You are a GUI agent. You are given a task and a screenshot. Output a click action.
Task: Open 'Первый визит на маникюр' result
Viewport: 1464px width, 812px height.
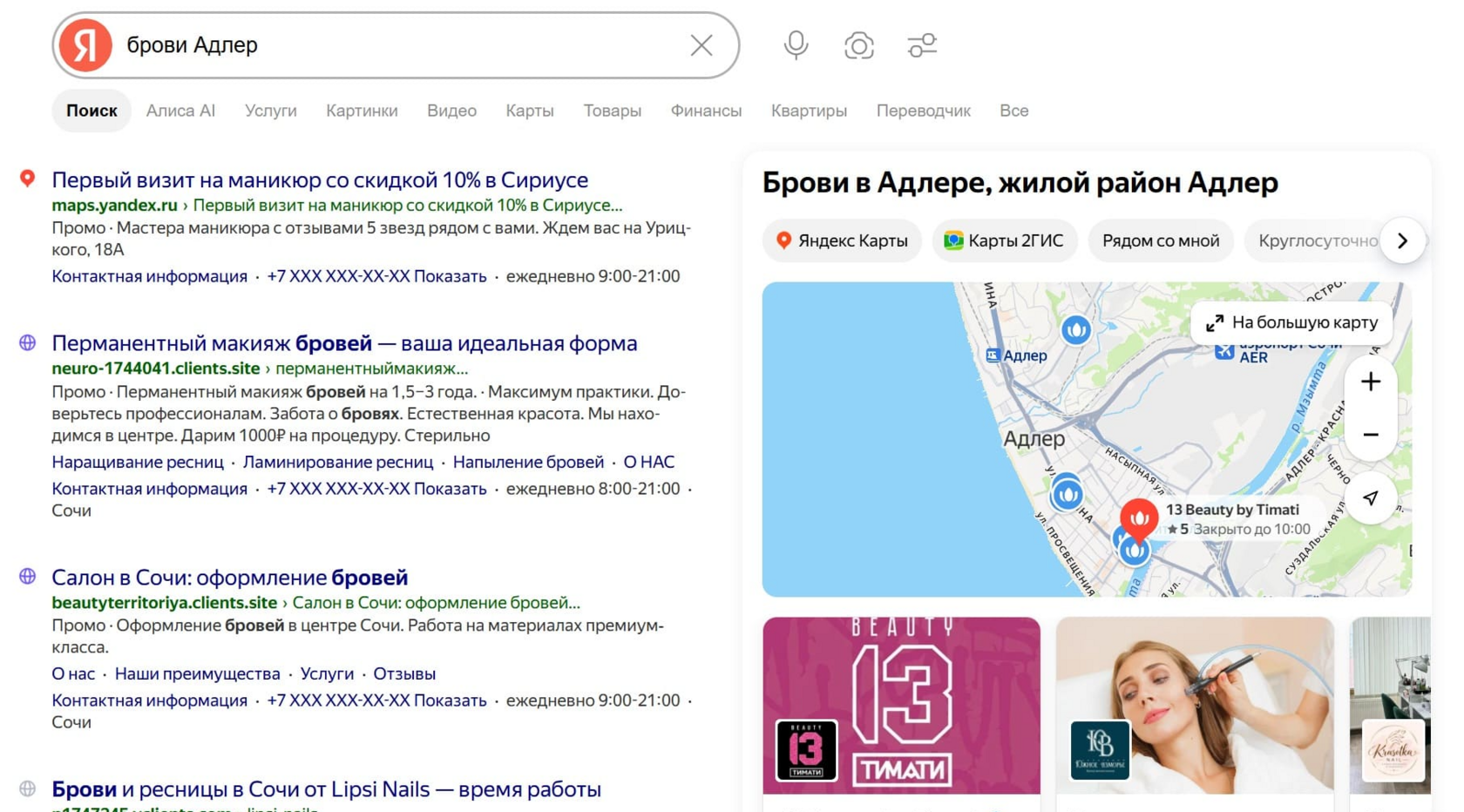[320, 179]
